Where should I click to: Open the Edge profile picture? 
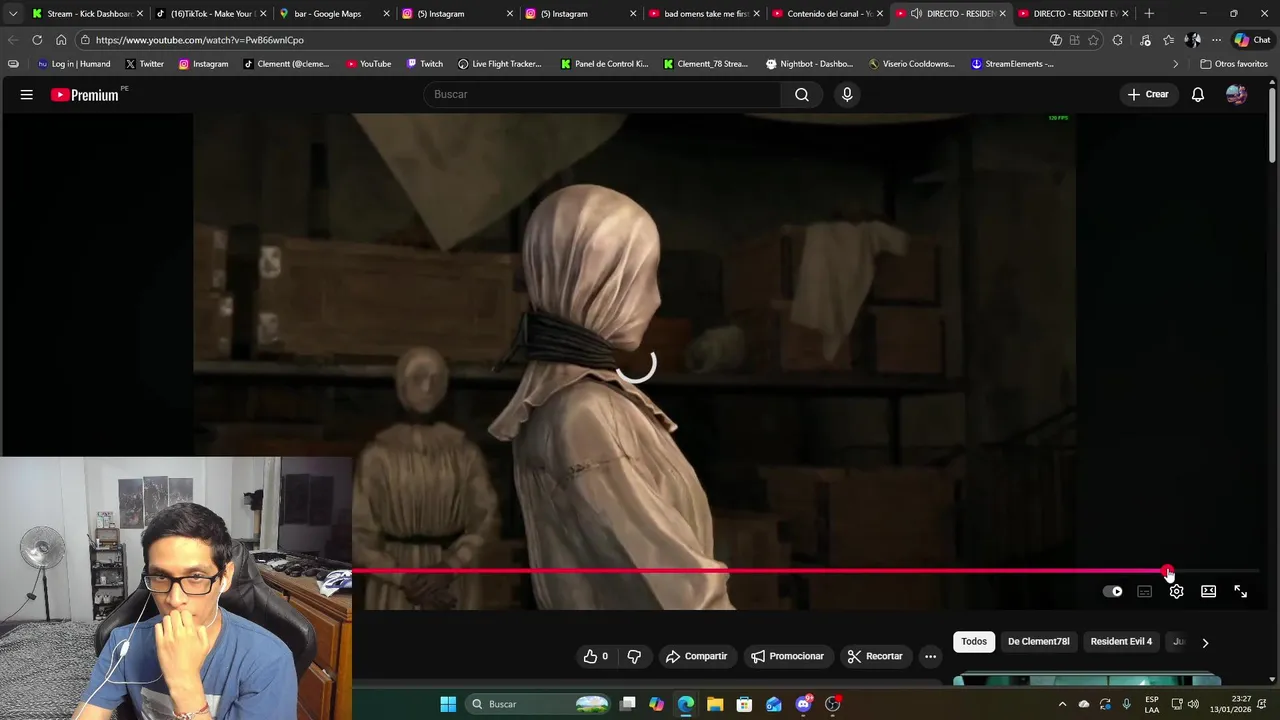tap(1192, 40)
